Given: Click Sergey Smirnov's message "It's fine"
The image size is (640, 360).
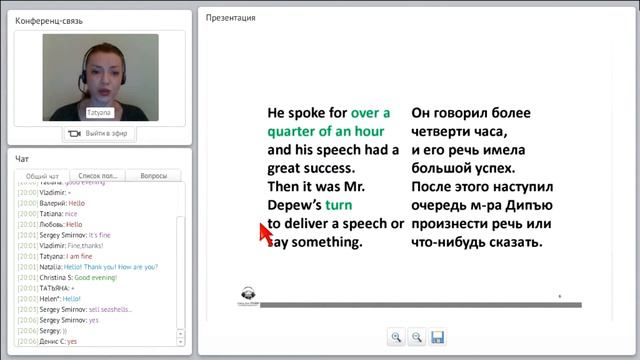Looking at the screenshot, I should [64, 235].
